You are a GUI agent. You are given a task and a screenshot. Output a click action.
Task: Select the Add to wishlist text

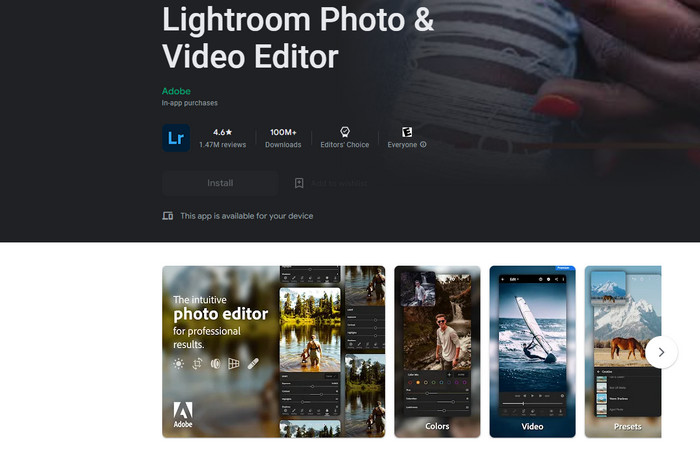[339, 183]
